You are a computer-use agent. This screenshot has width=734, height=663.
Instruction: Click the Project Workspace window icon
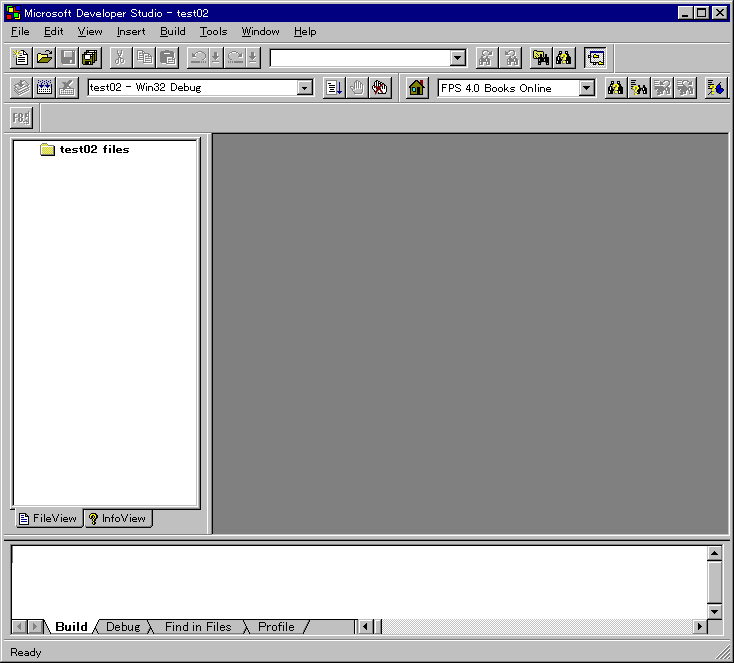pyautogui.click(x=595, y=58)
